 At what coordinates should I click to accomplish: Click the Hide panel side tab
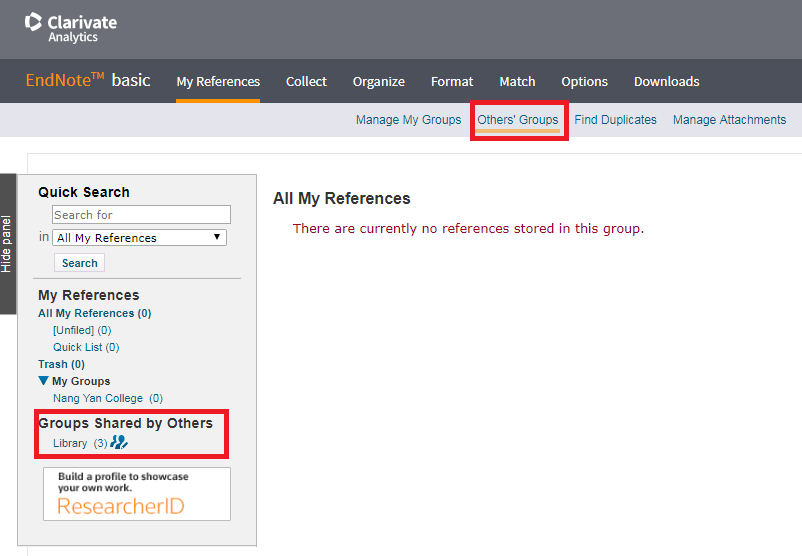coord(8,244)
